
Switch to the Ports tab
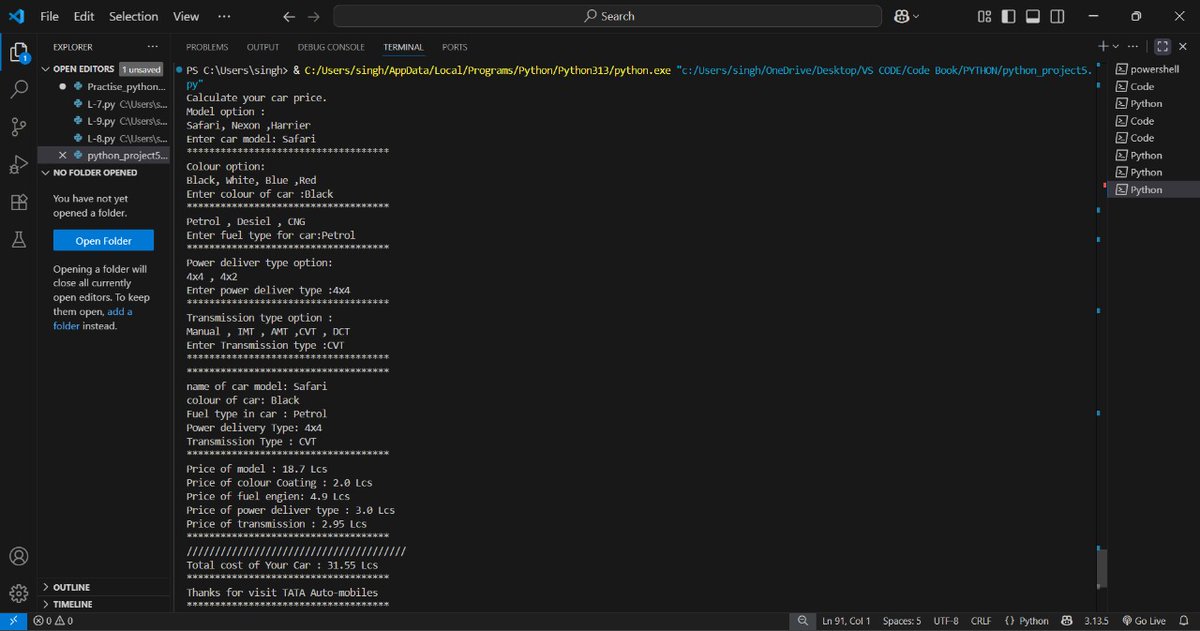[x=454, y=47]
